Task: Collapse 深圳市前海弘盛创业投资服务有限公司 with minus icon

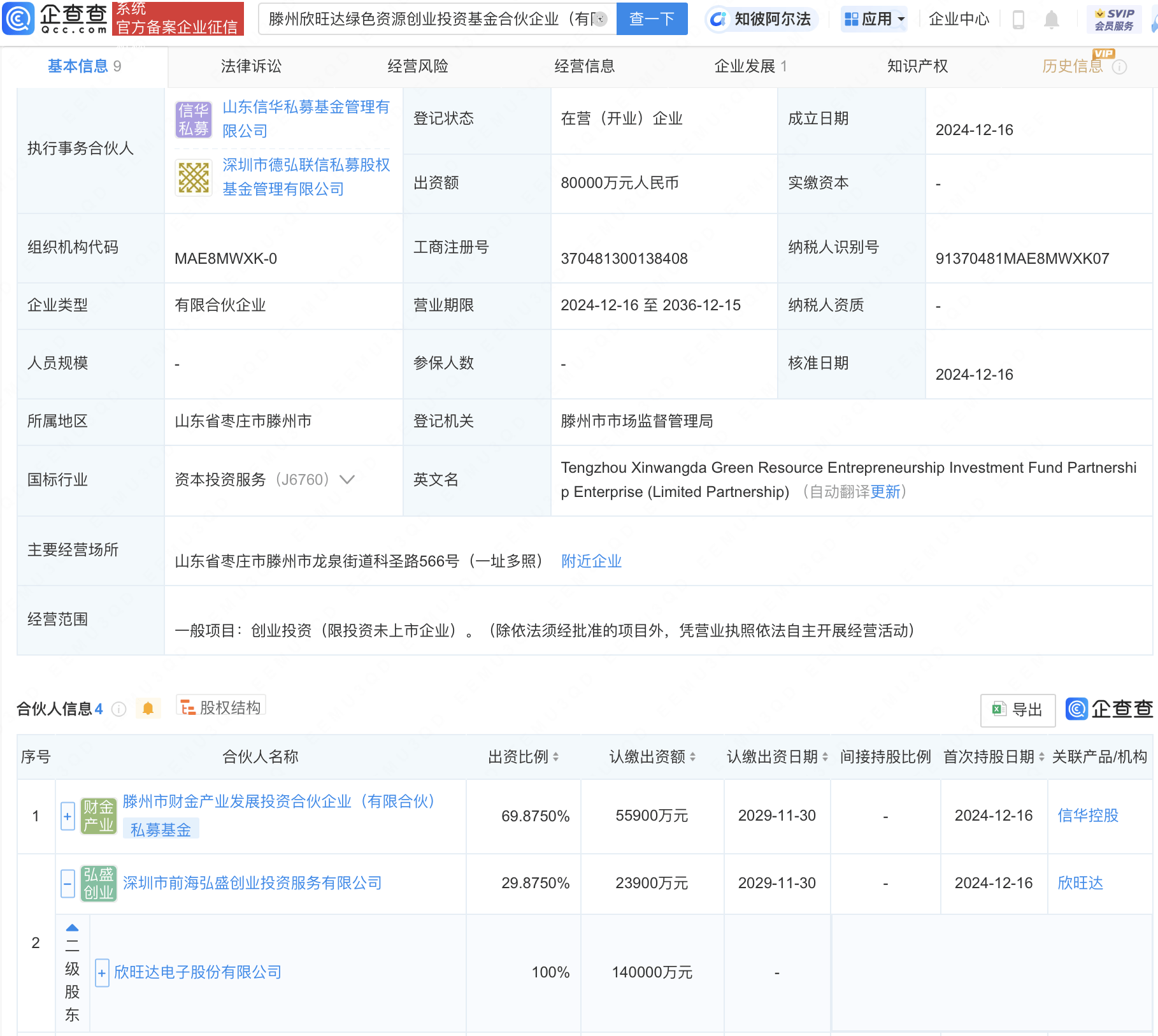Action: pos(68,884)
